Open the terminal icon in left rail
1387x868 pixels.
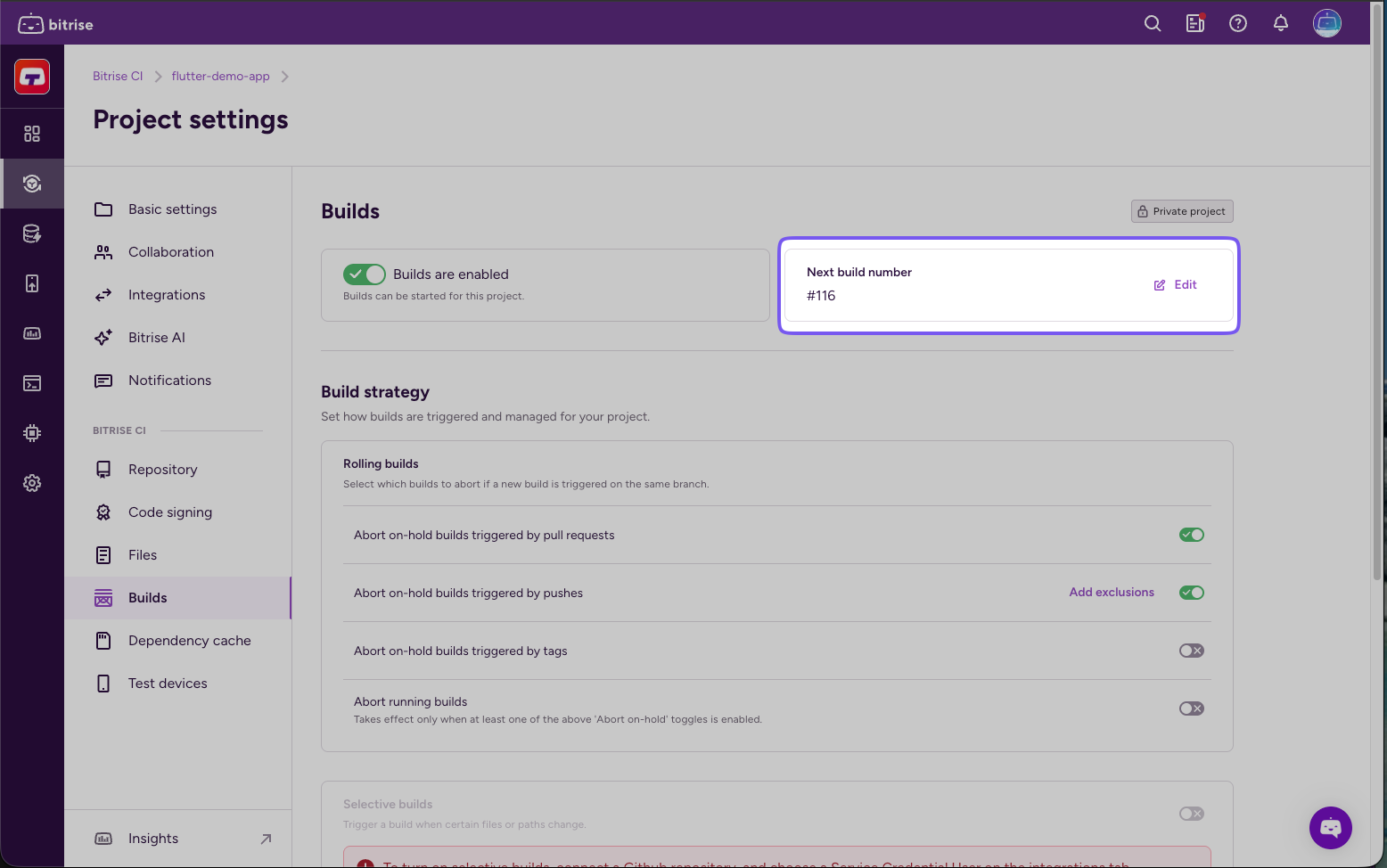[32, 383]
